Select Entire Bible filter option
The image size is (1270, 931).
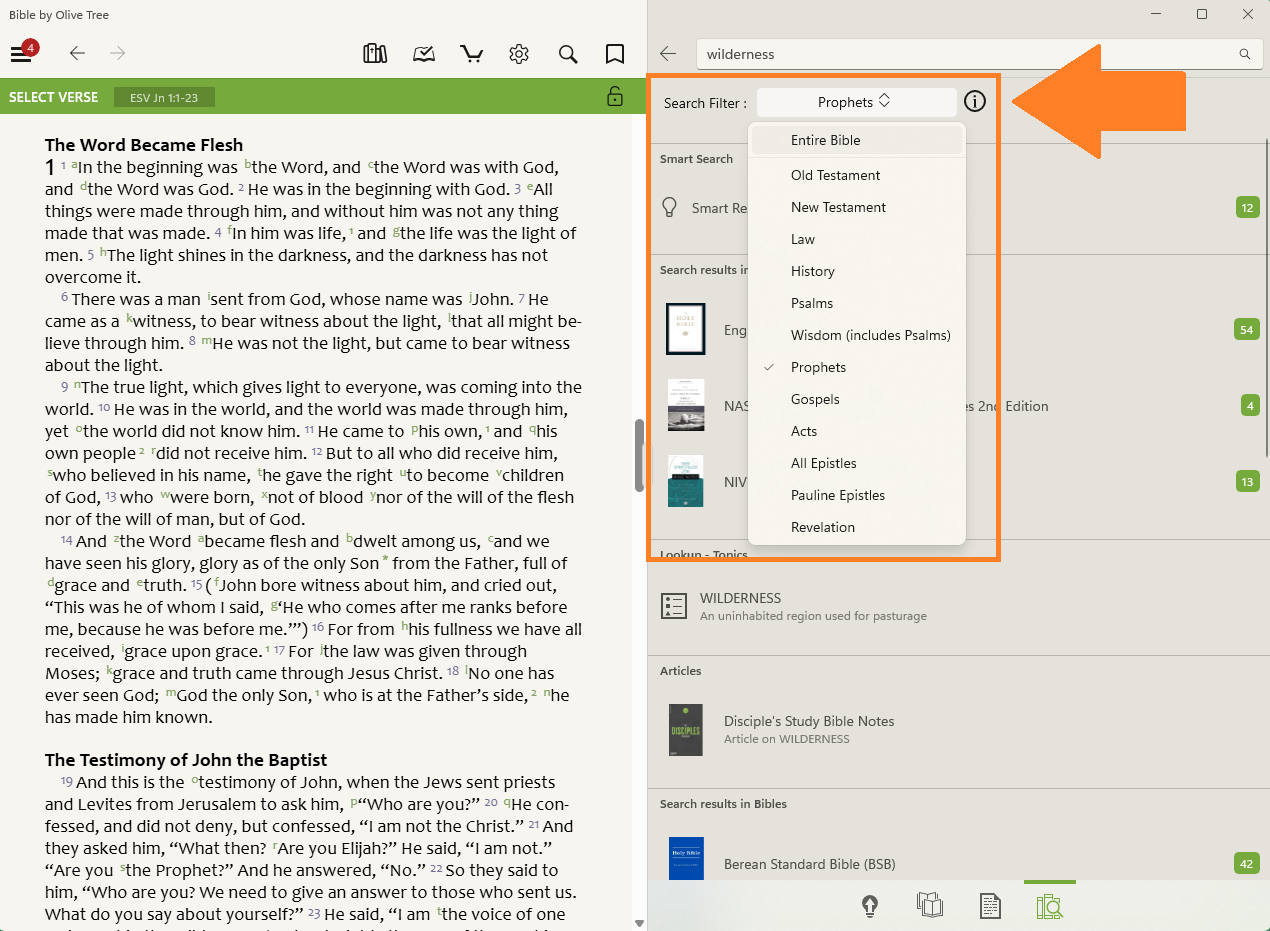857,140
